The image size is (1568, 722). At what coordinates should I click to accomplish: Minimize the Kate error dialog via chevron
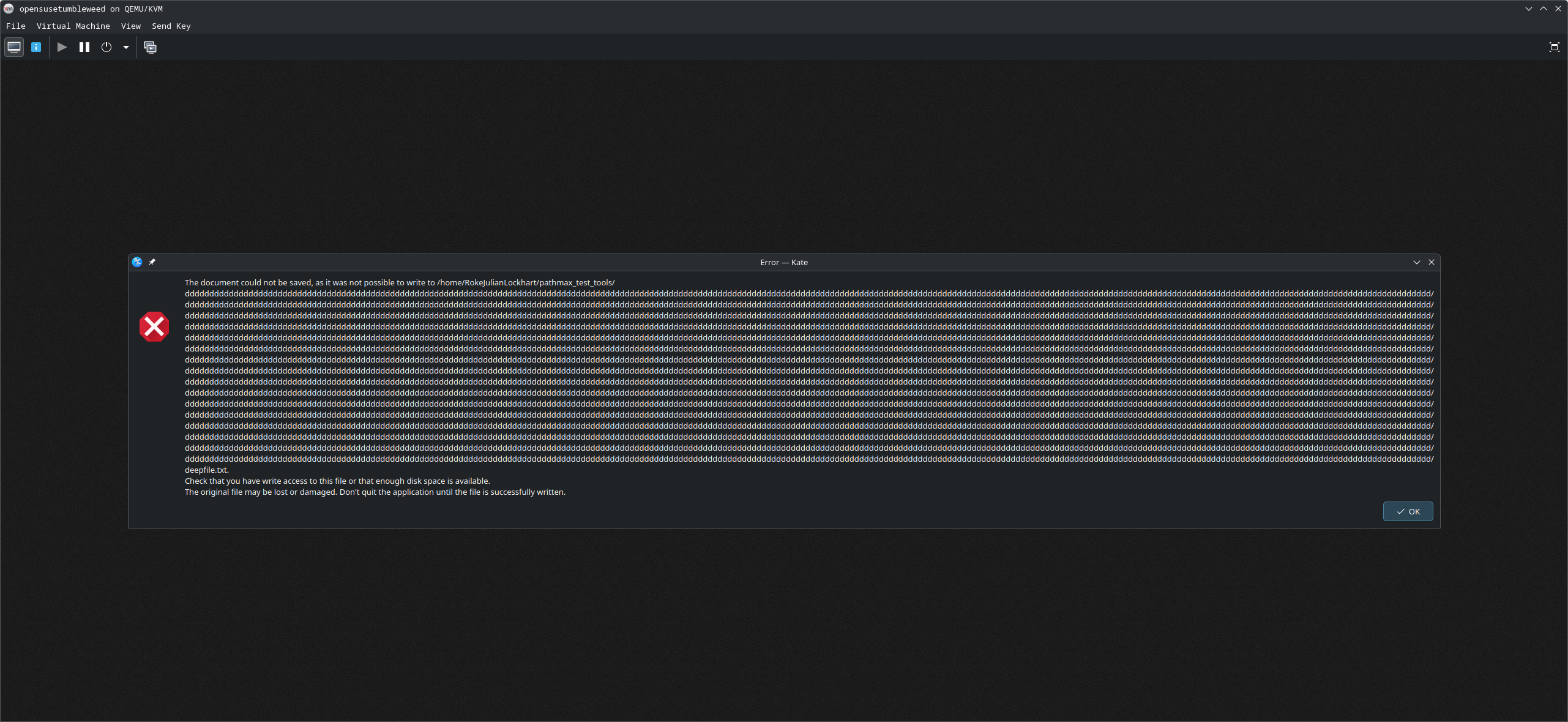click(x=1416, y=262)
